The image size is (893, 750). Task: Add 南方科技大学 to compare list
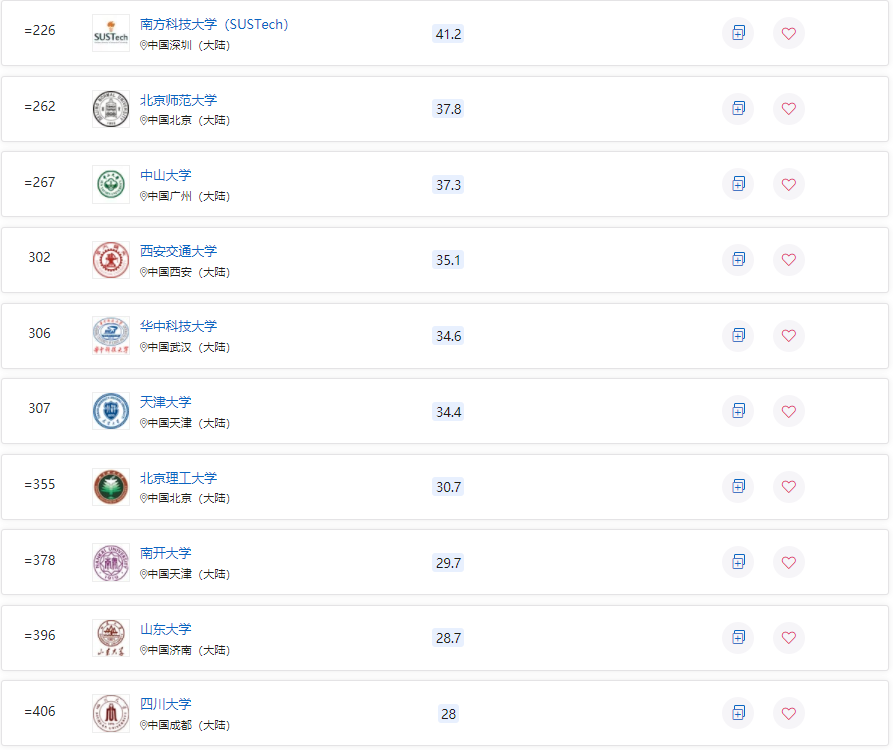coord(738,33)
